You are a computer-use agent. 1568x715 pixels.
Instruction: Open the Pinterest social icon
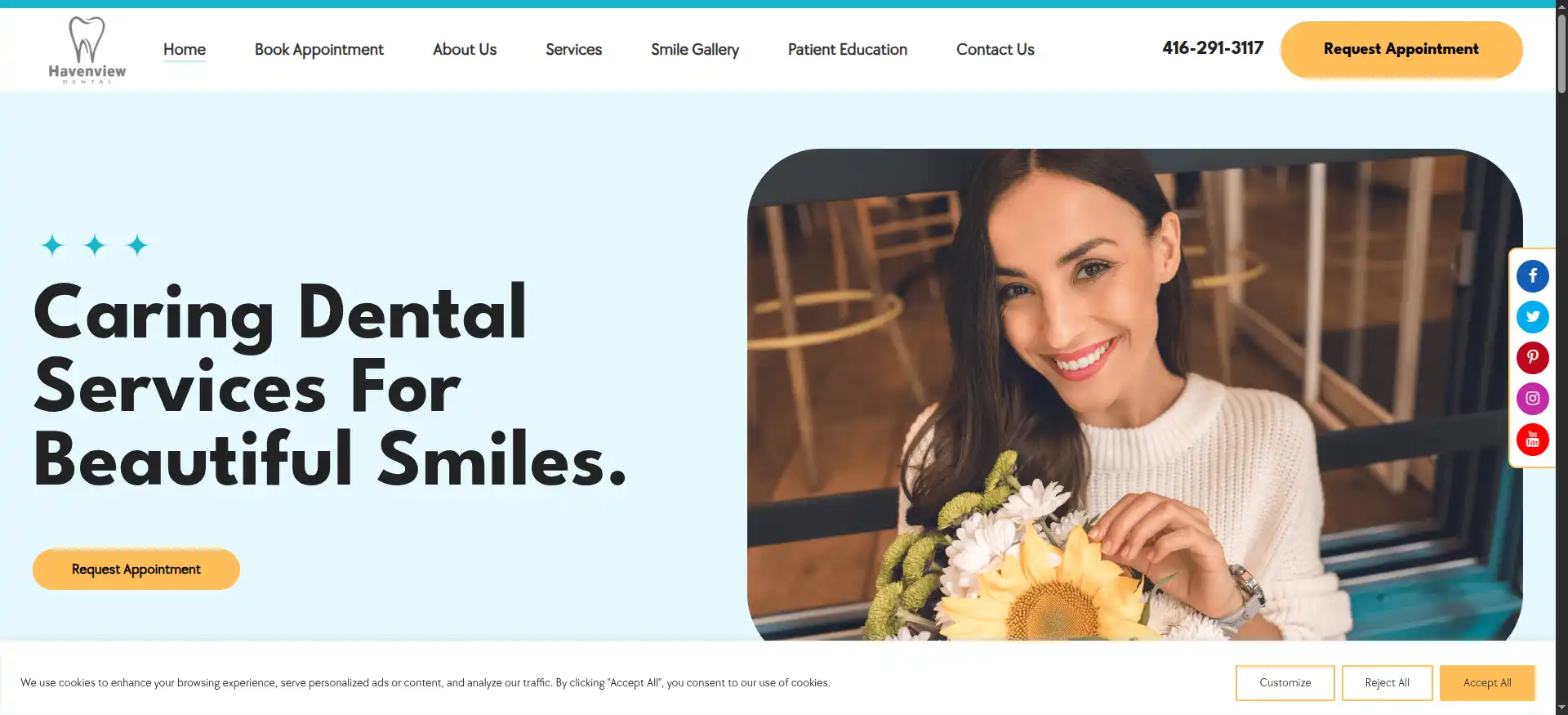pyautogui.click(x=1532, y=358)
